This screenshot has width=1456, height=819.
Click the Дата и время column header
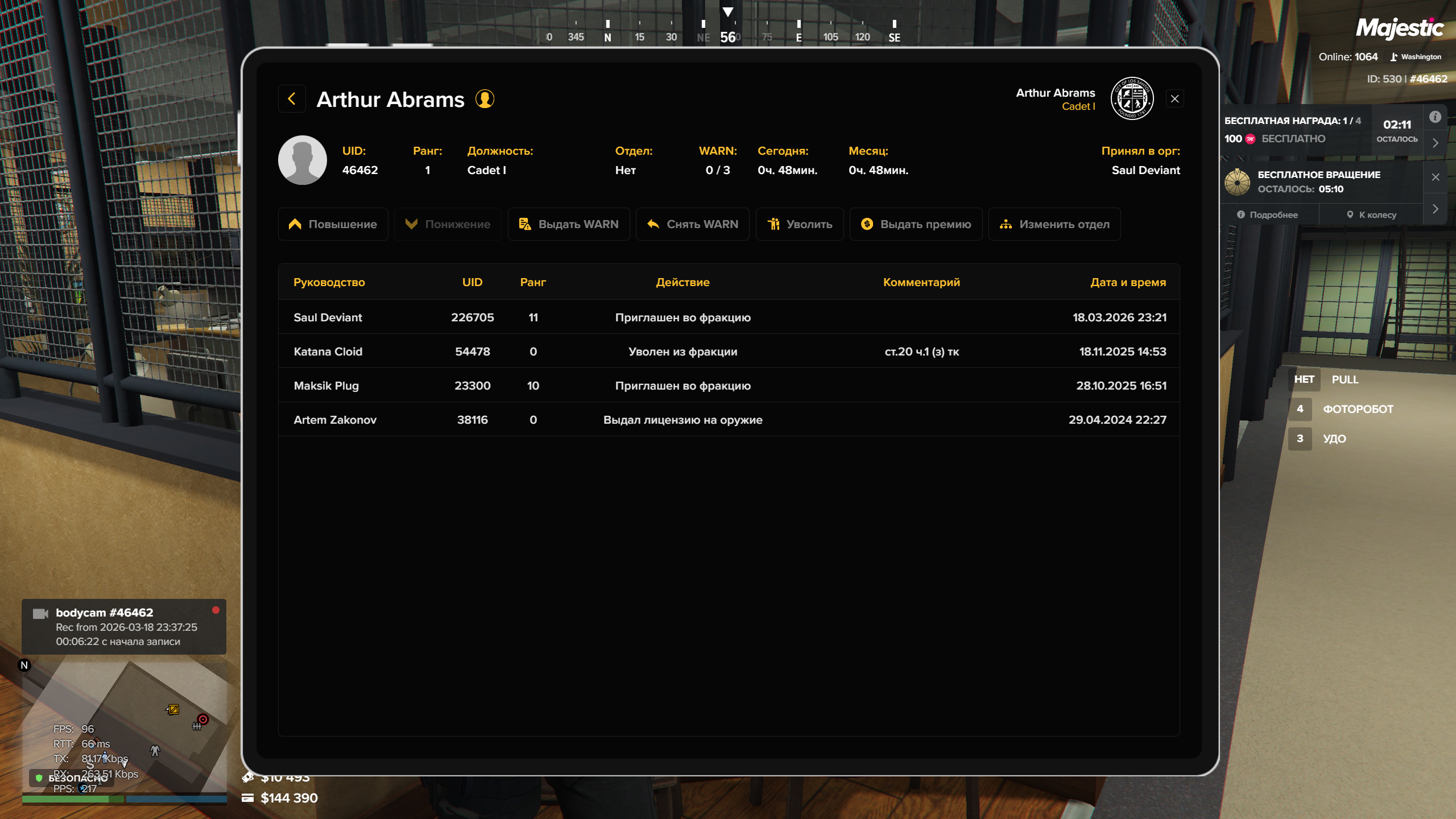click(1127, 282)
